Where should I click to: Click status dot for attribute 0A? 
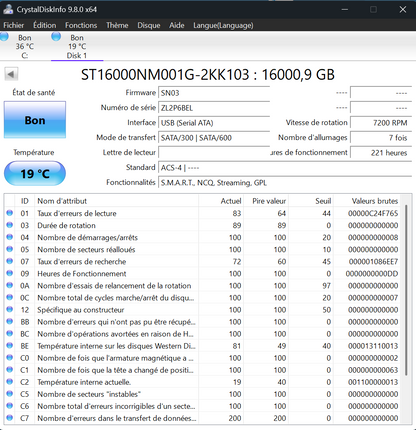tap(9, 285)
